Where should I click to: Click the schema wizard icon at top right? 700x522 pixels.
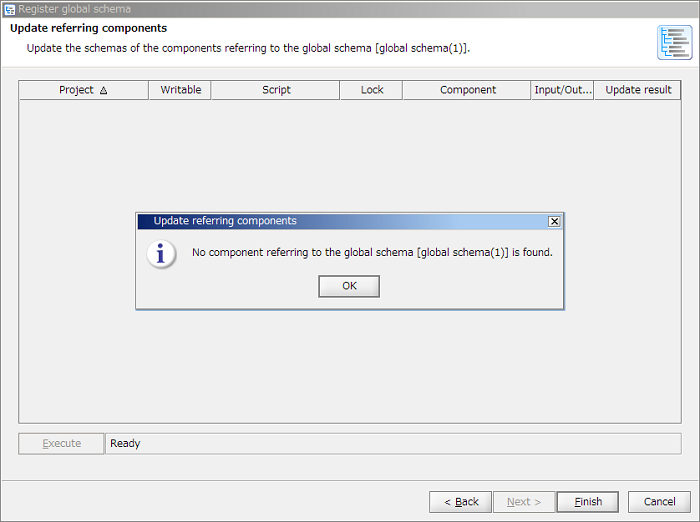[674, 43]
